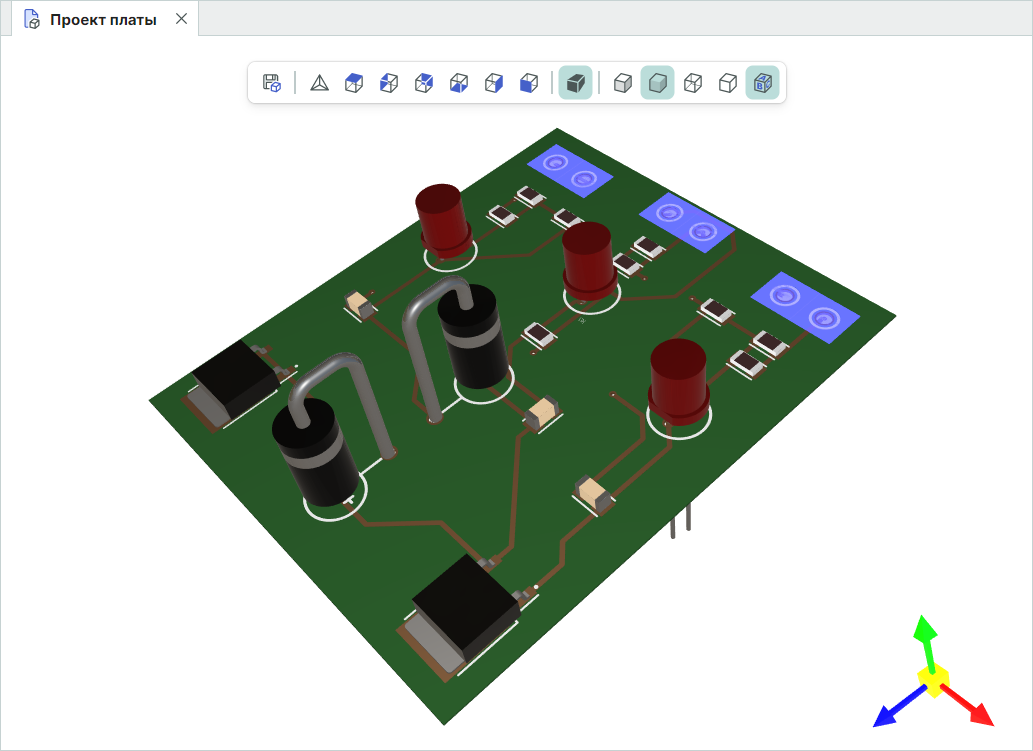Toggle the ABC lettered cube button

point(763,83)
